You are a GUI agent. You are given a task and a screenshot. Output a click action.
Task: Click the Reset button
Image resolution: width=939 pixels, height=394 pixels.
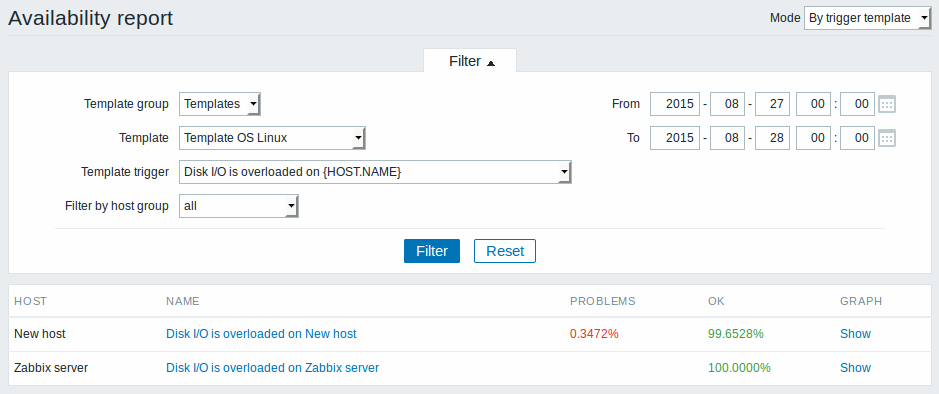point(505,251)
